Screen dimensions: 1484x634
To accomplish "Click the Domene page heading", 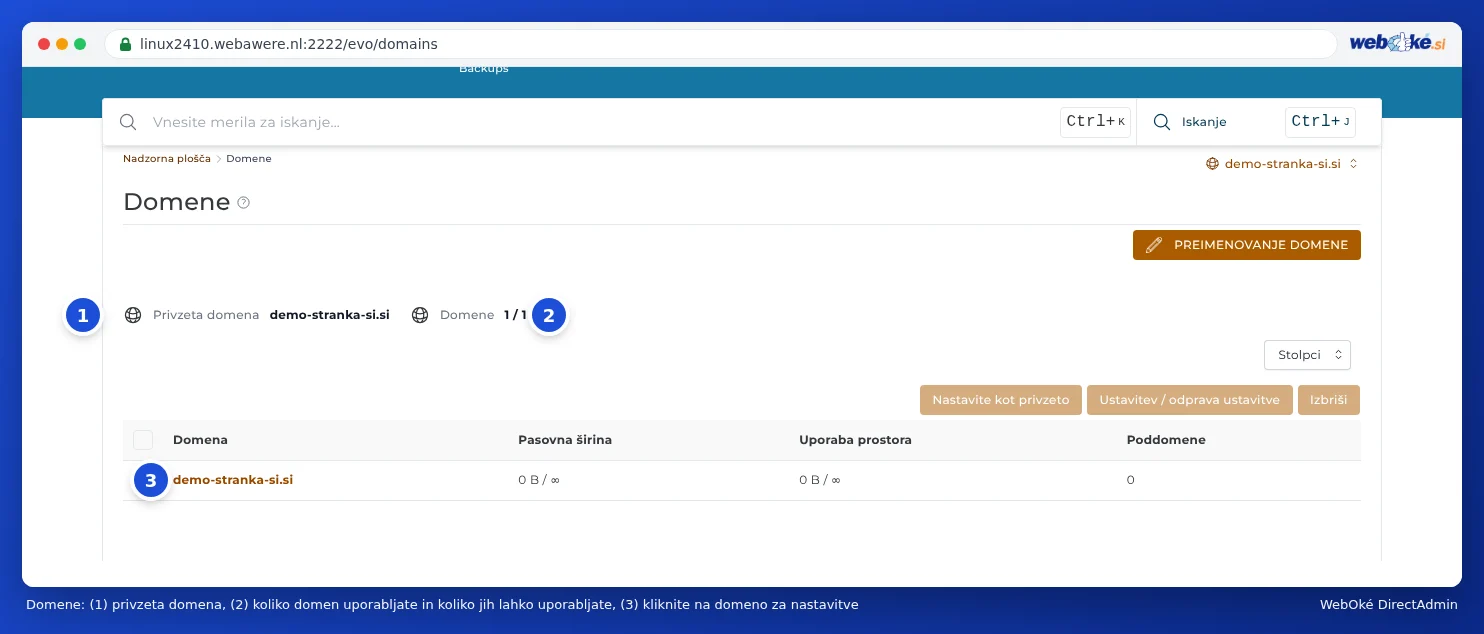I will (x=177, y=202).
